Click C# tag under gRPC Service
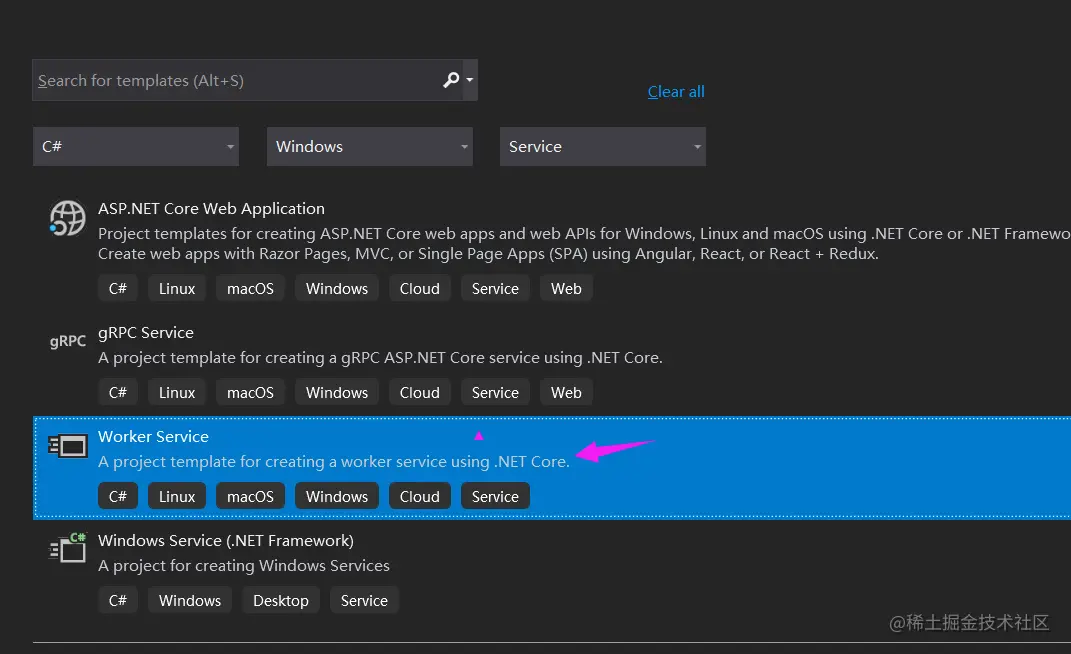Screen dimensions: 1071x654 pos(117,392)
